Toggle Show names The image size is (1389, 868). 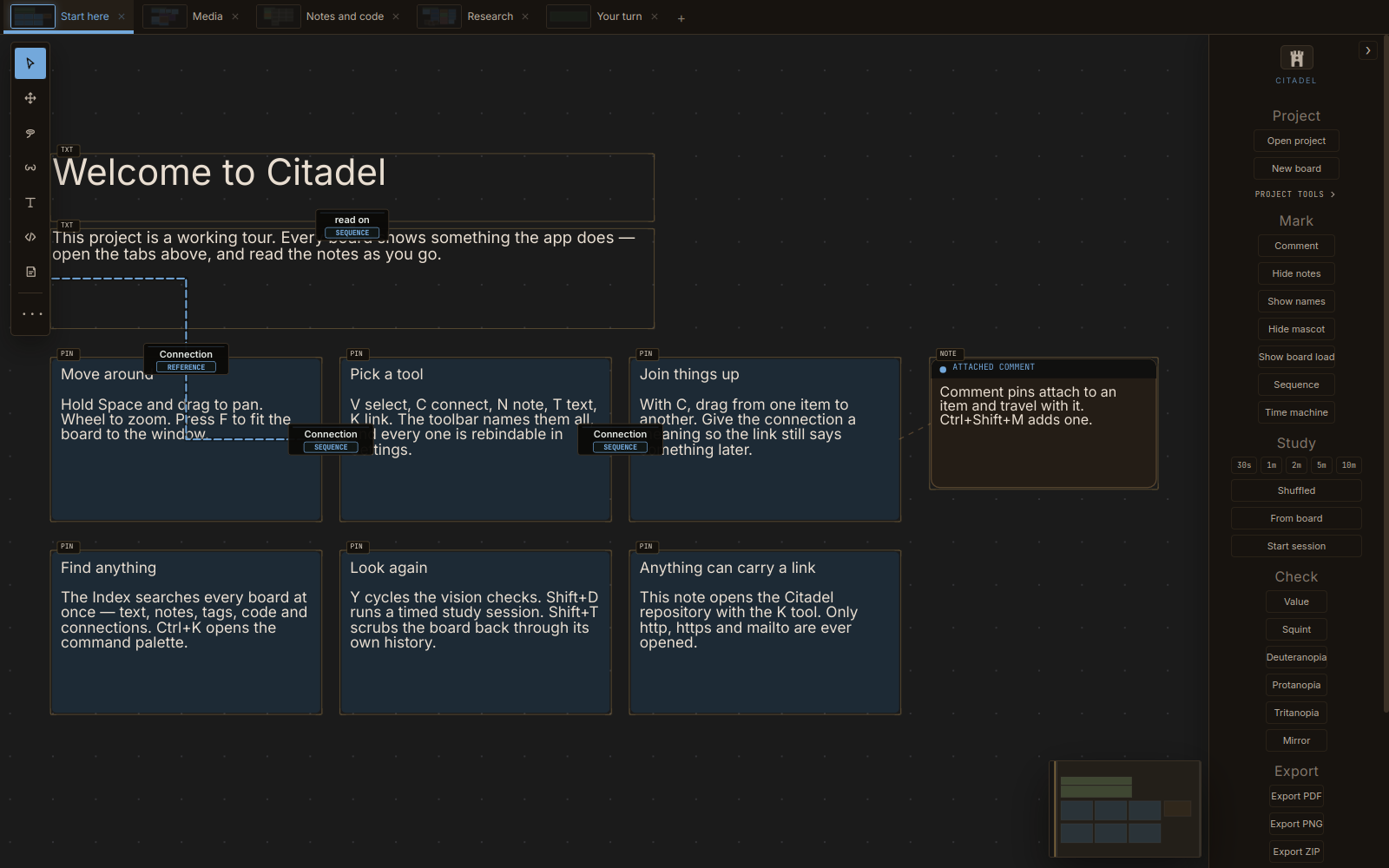(1296, 301)
